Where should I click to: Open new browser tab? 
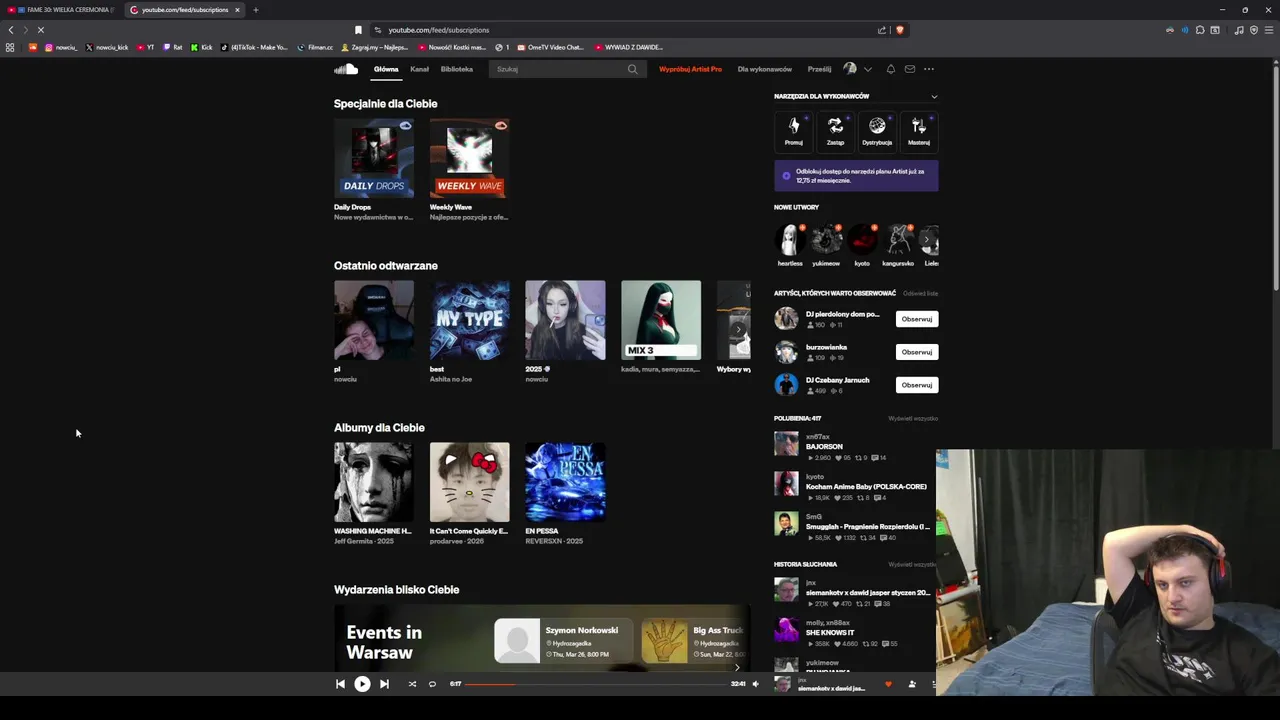click(255, 10)
